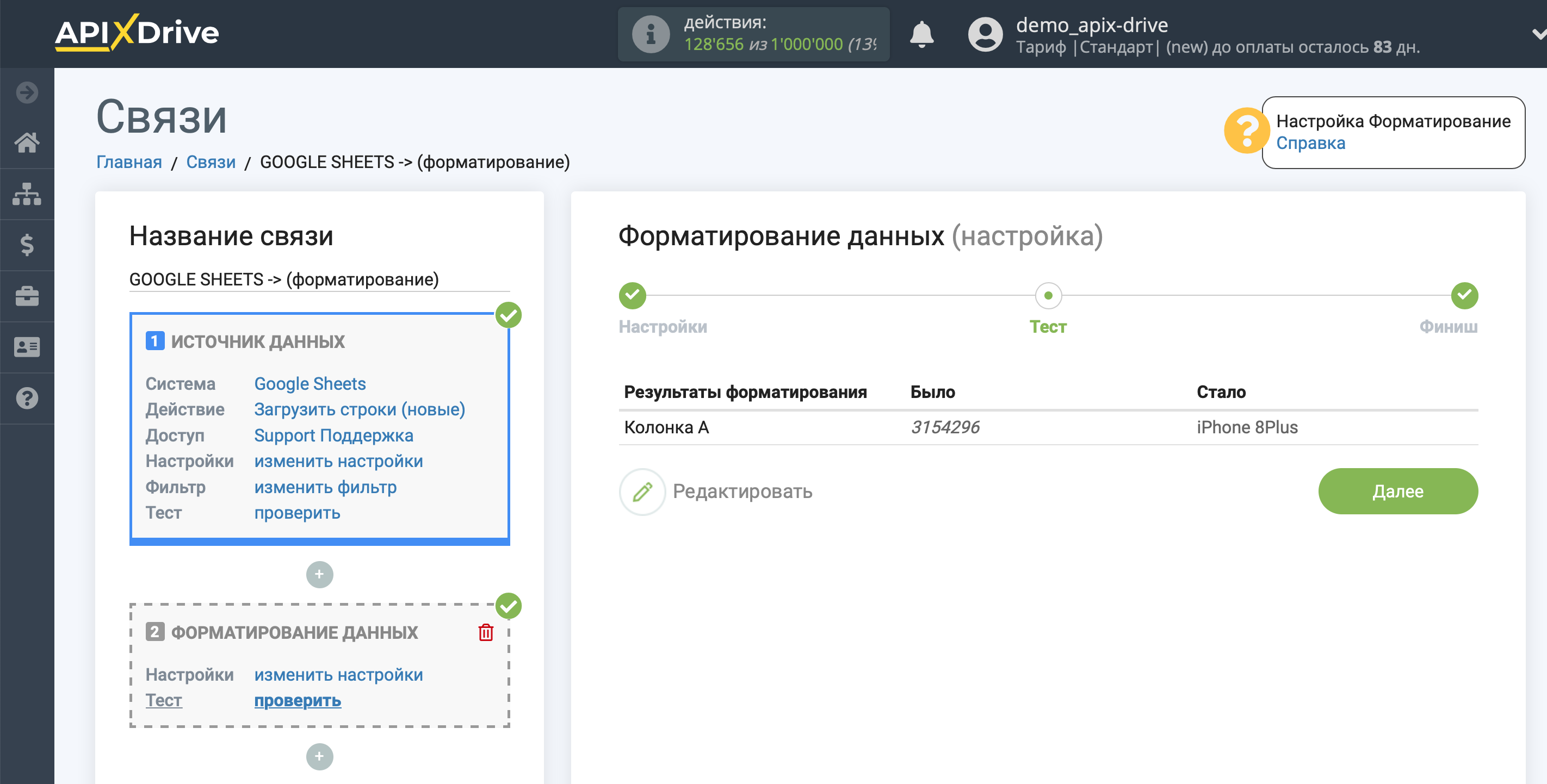Click изменить настройки in formatting block
Viewport: 1547px width, 784px height.
click(339, 675)
